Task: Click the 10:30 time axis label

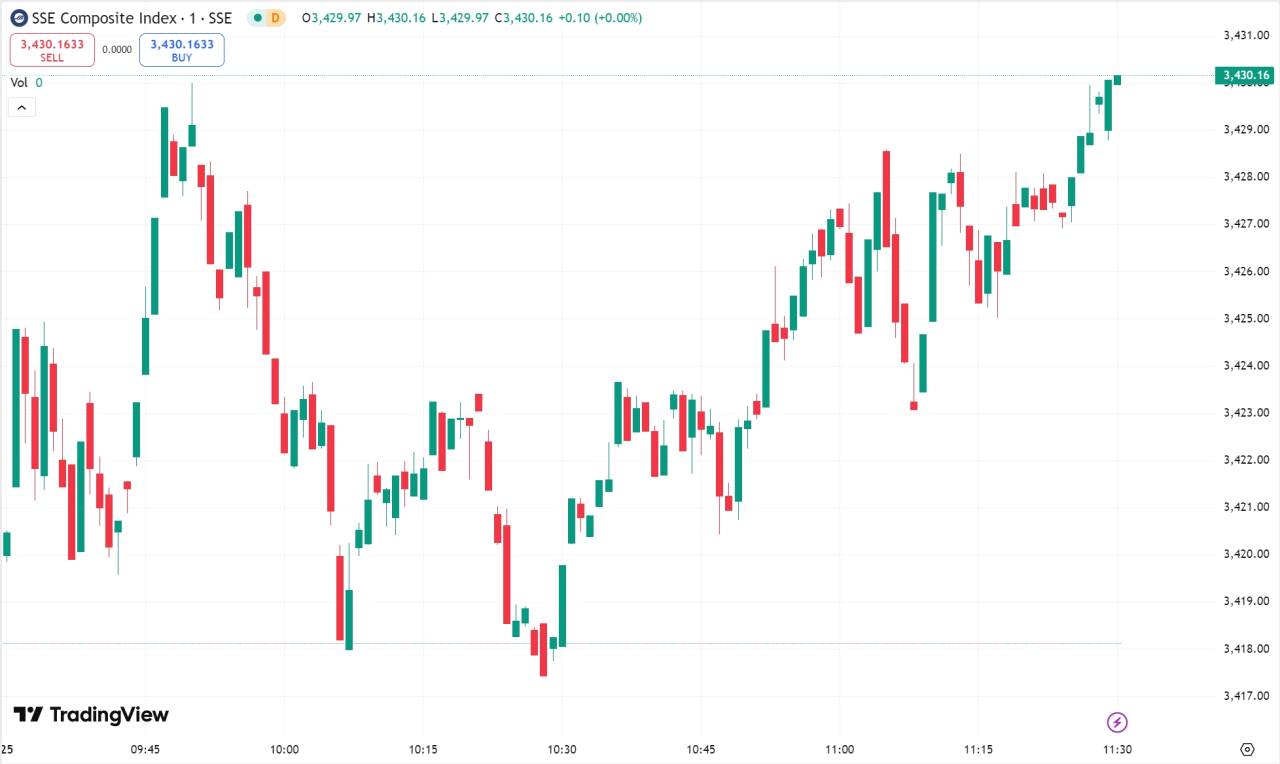Action: click(x=562, y=749)
